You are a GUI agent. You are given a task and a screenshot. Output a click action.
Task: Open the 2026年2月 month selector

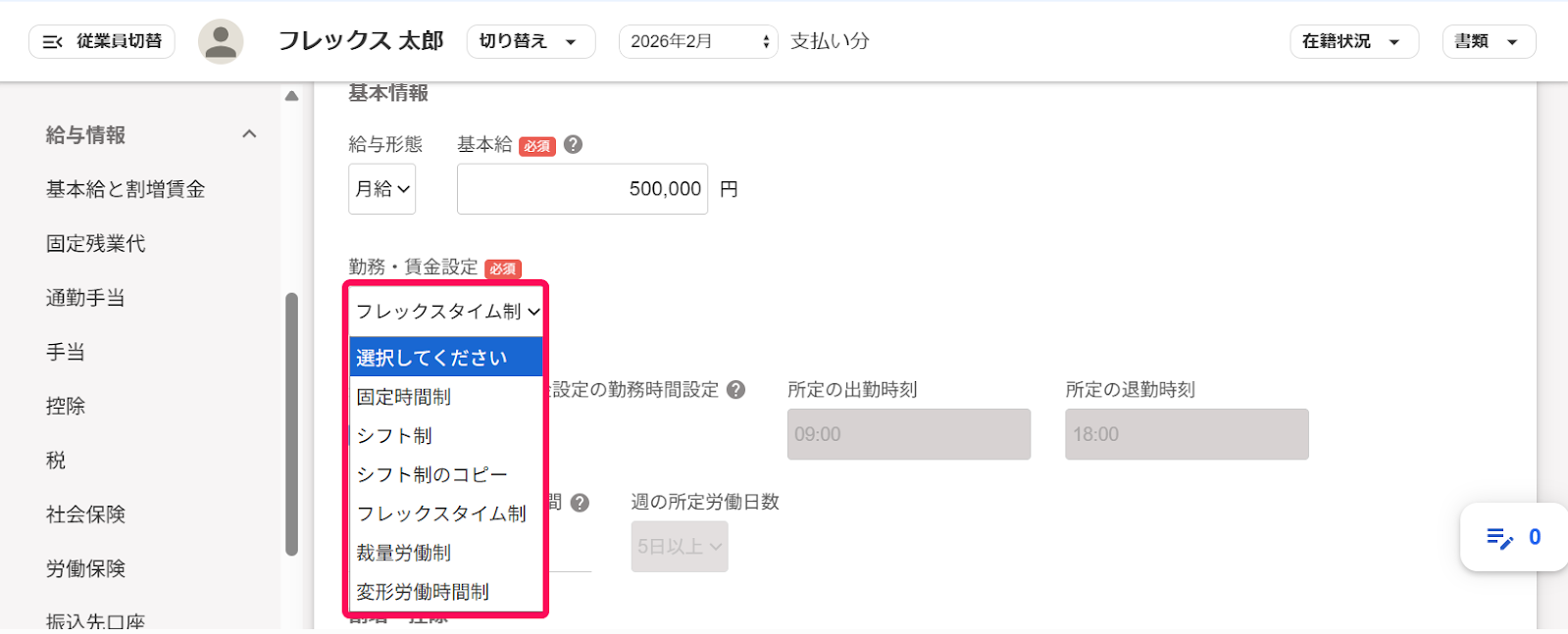tap(698, 41)
